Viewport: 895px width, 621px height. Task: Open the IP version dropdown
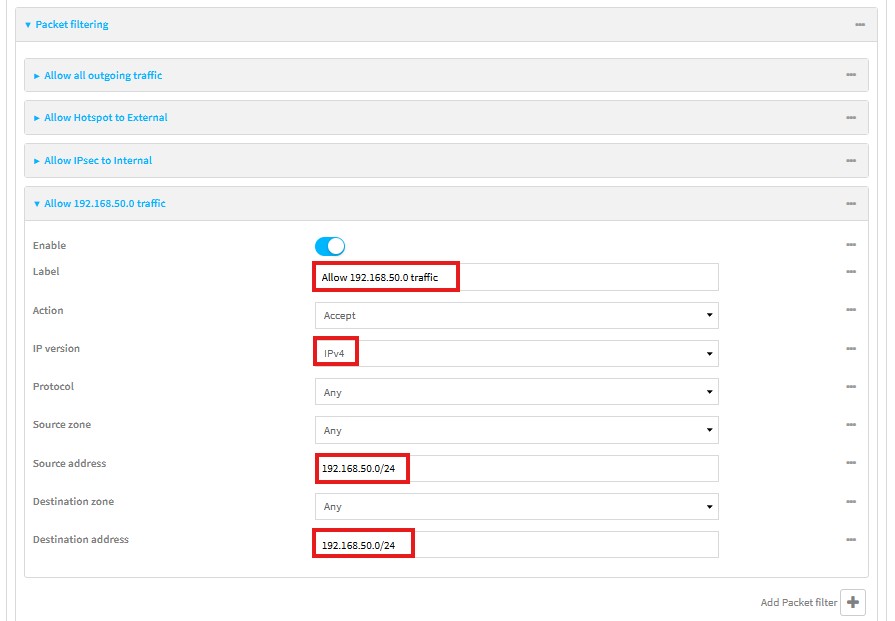pos(516,353)
